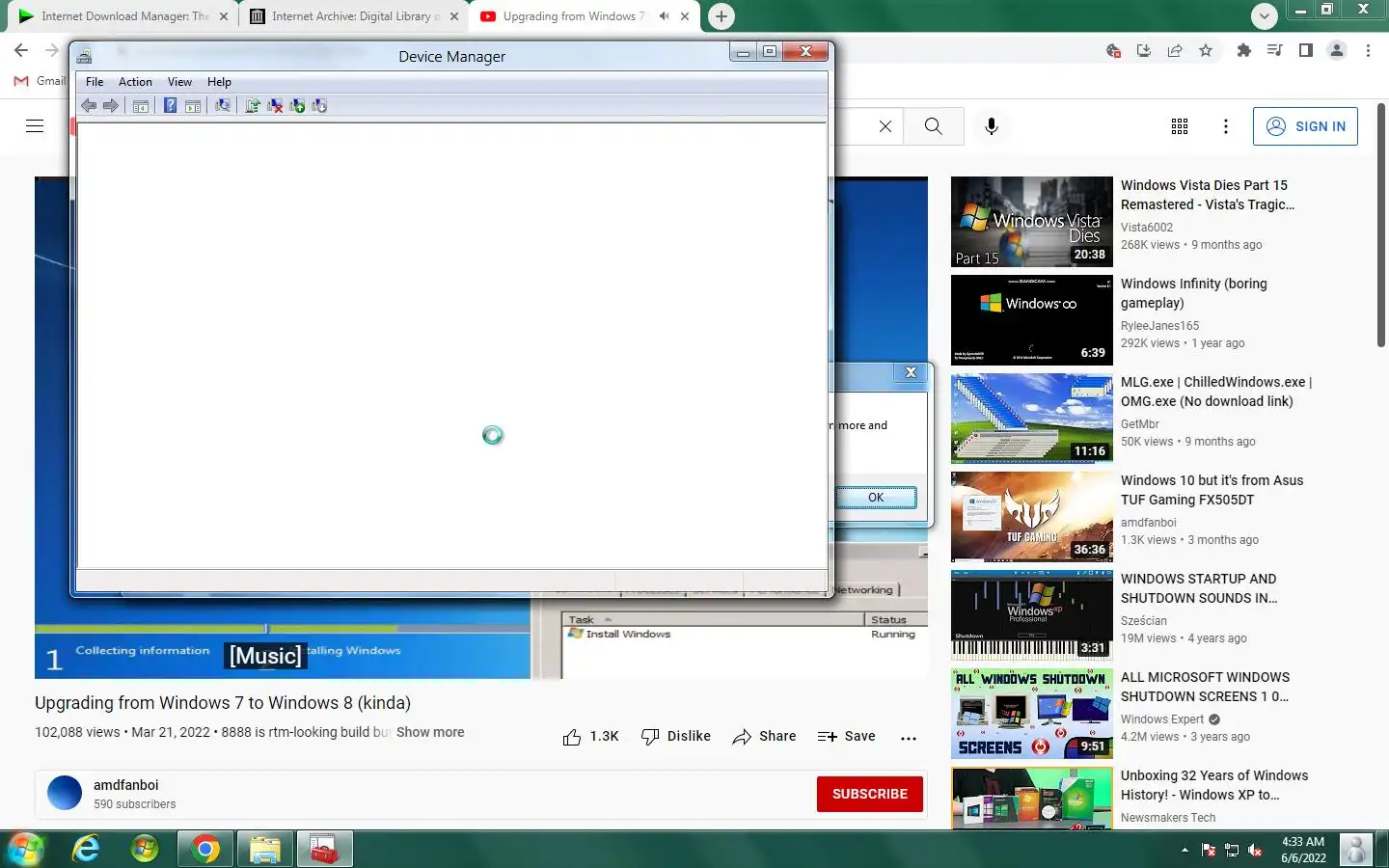The width and height of the screenshot is (1389, 868).
Task: Open the Help icon in Device Manager toolbar
Action: pyautogui.click(x=170, y=106)
